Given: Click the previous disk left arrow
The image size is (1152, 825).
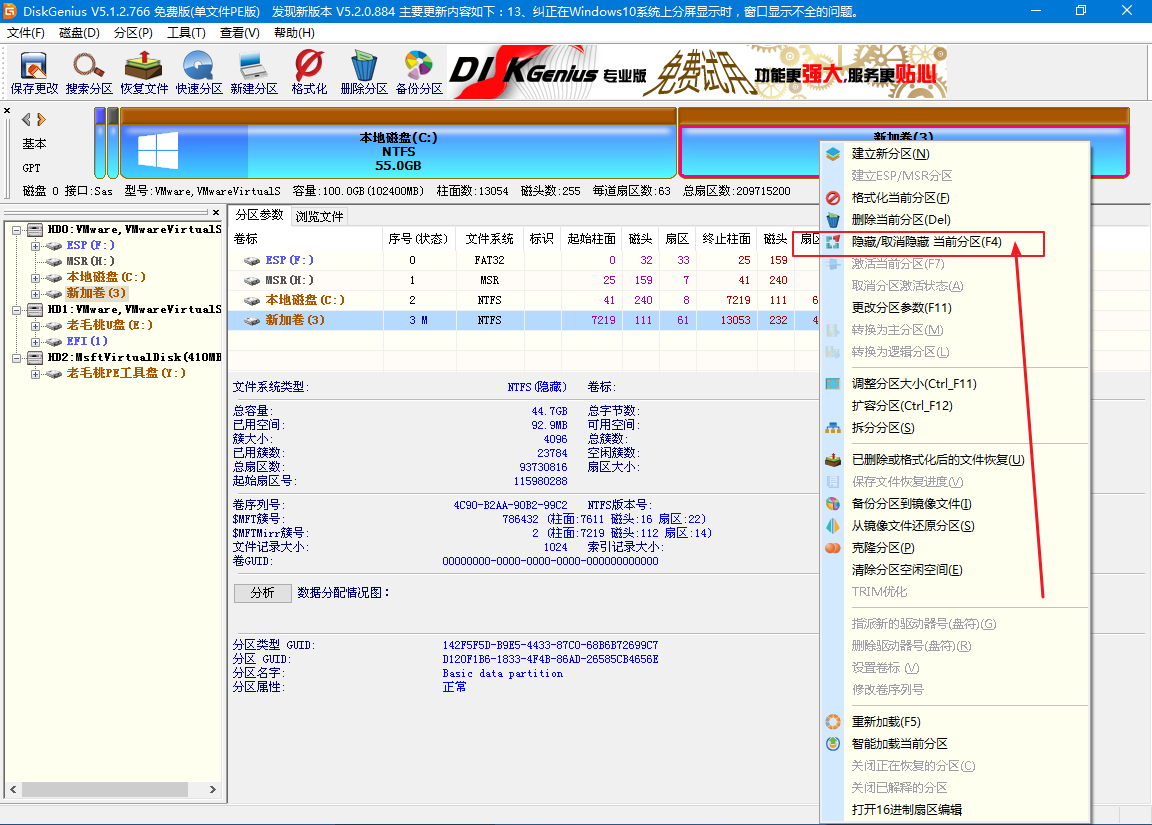Looking at the screenshot, I should point(26,119).
